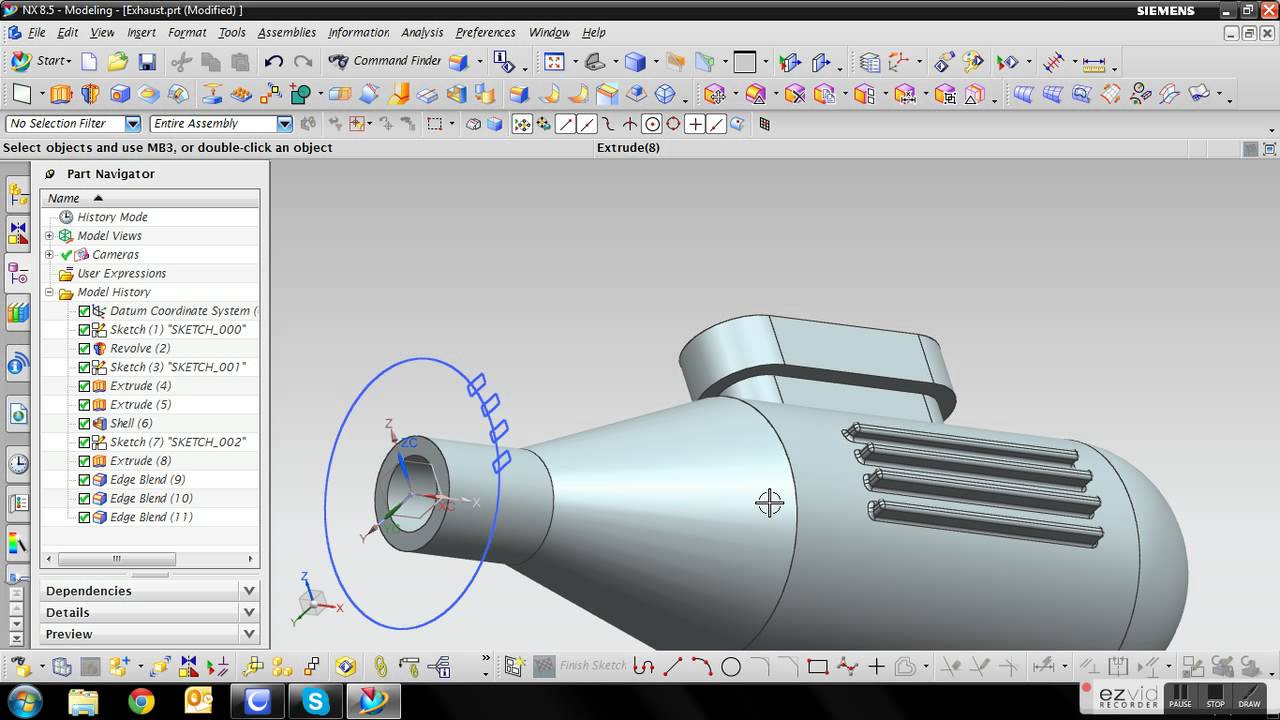Open the Analysis menu

[x=421, y=32]
